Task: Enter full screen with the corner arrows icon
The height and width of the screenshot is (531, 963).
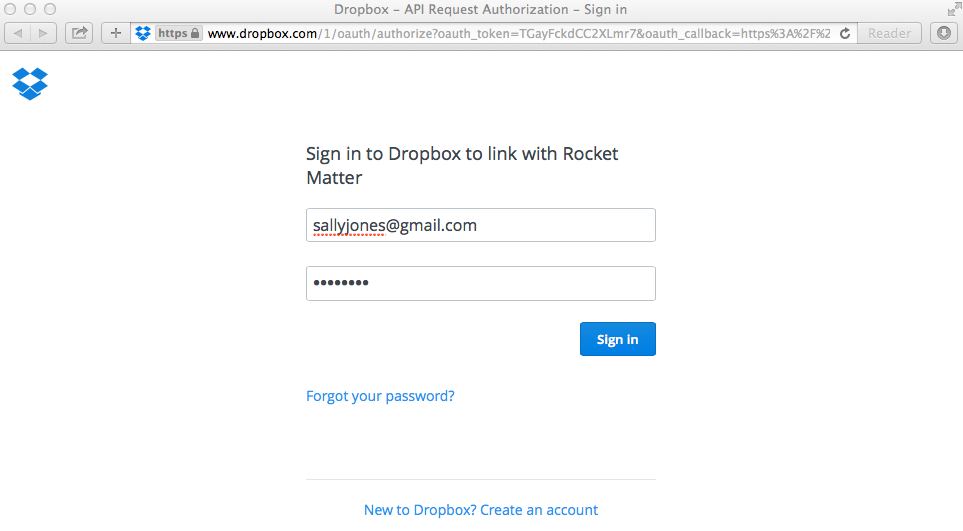Action: click(x=951, y=9)
